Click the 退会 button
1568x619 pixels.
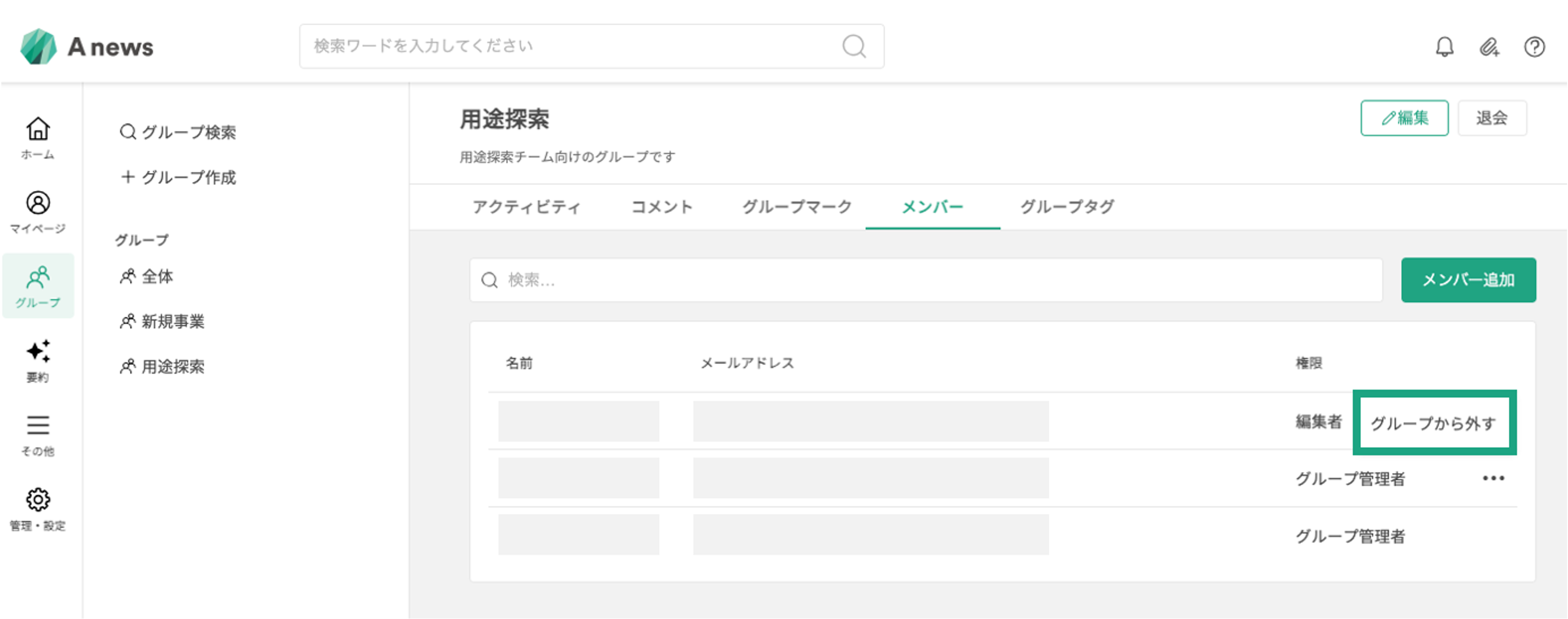(x=1492, y=117)
